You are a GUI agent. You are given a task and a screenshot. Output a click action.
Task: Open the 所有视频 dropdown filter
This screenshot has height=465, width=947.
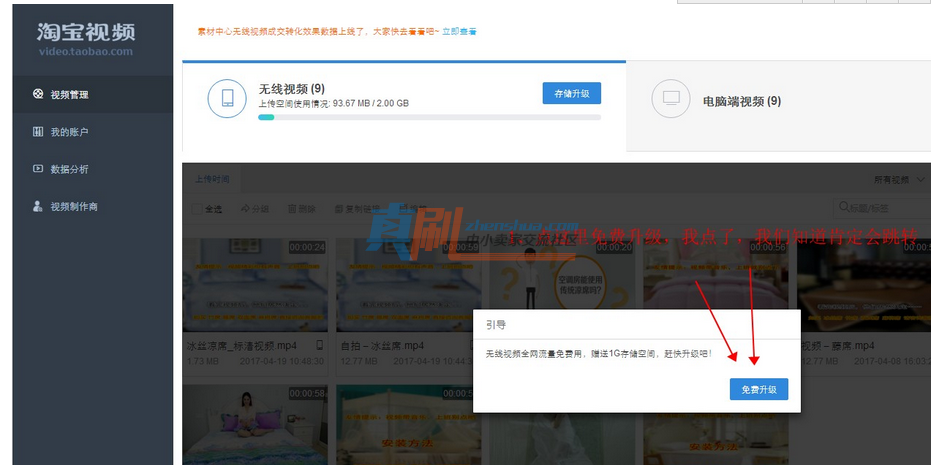point(899,179)
